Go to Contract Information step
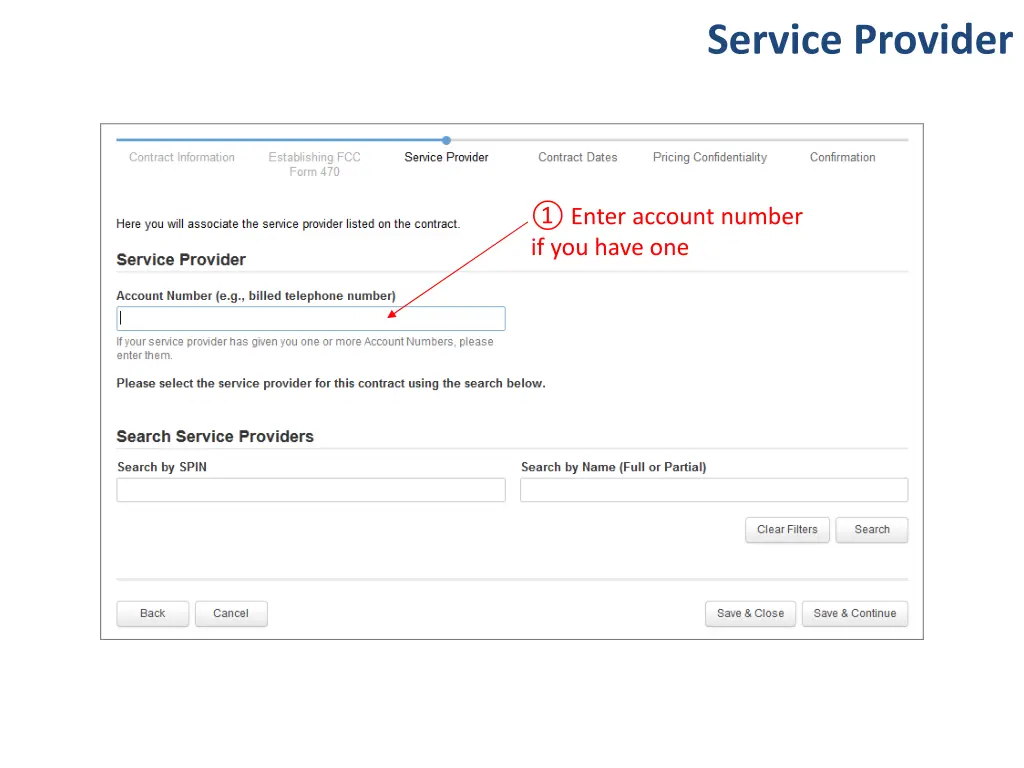The height and width of the screenshot is (768, 1024). pyautogui.click(x=182, y=157)
